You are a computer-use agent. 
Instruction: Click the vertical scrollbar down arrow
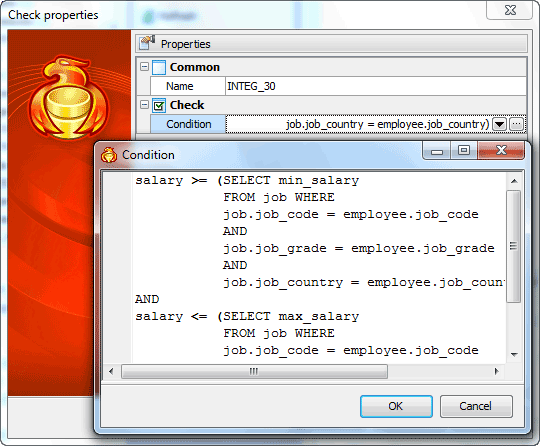click(x=515, y=354)
